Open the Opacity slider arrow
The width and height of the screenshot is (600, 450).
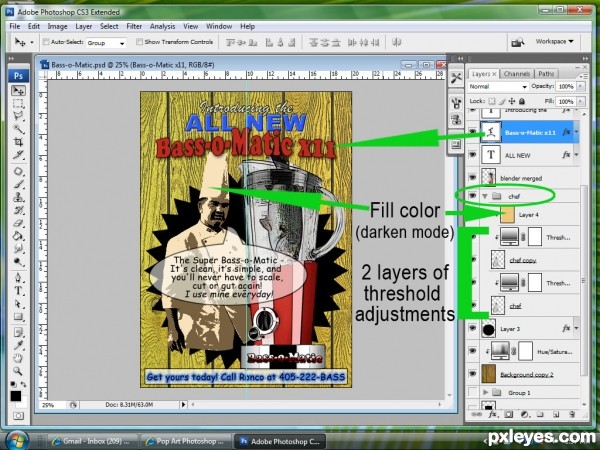(581, 86)
